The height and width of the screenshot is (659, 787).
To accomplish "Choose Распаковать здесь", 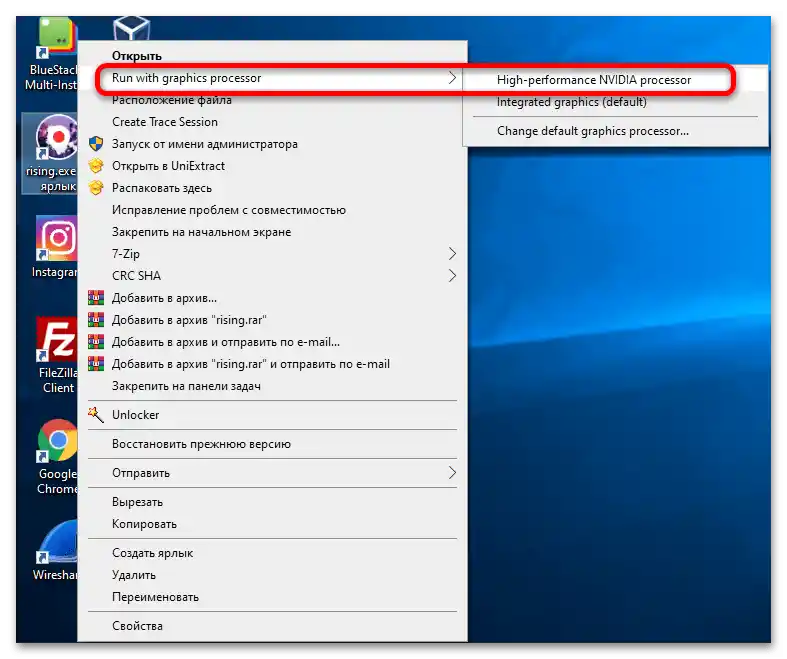I will (273, 188).
